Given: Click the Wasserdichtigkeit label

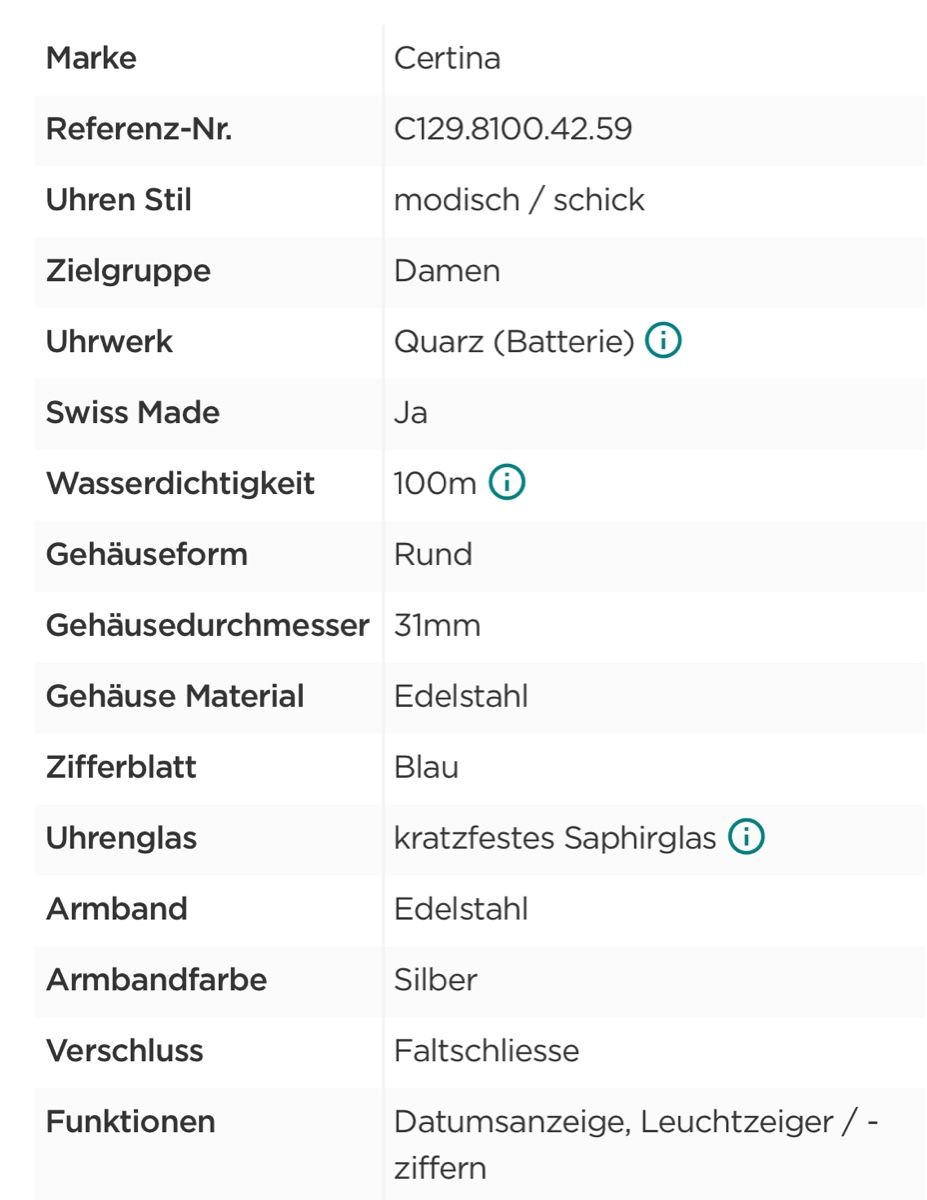Looking at the screenshot, I should pyautogui.click(x=180, y=484).
